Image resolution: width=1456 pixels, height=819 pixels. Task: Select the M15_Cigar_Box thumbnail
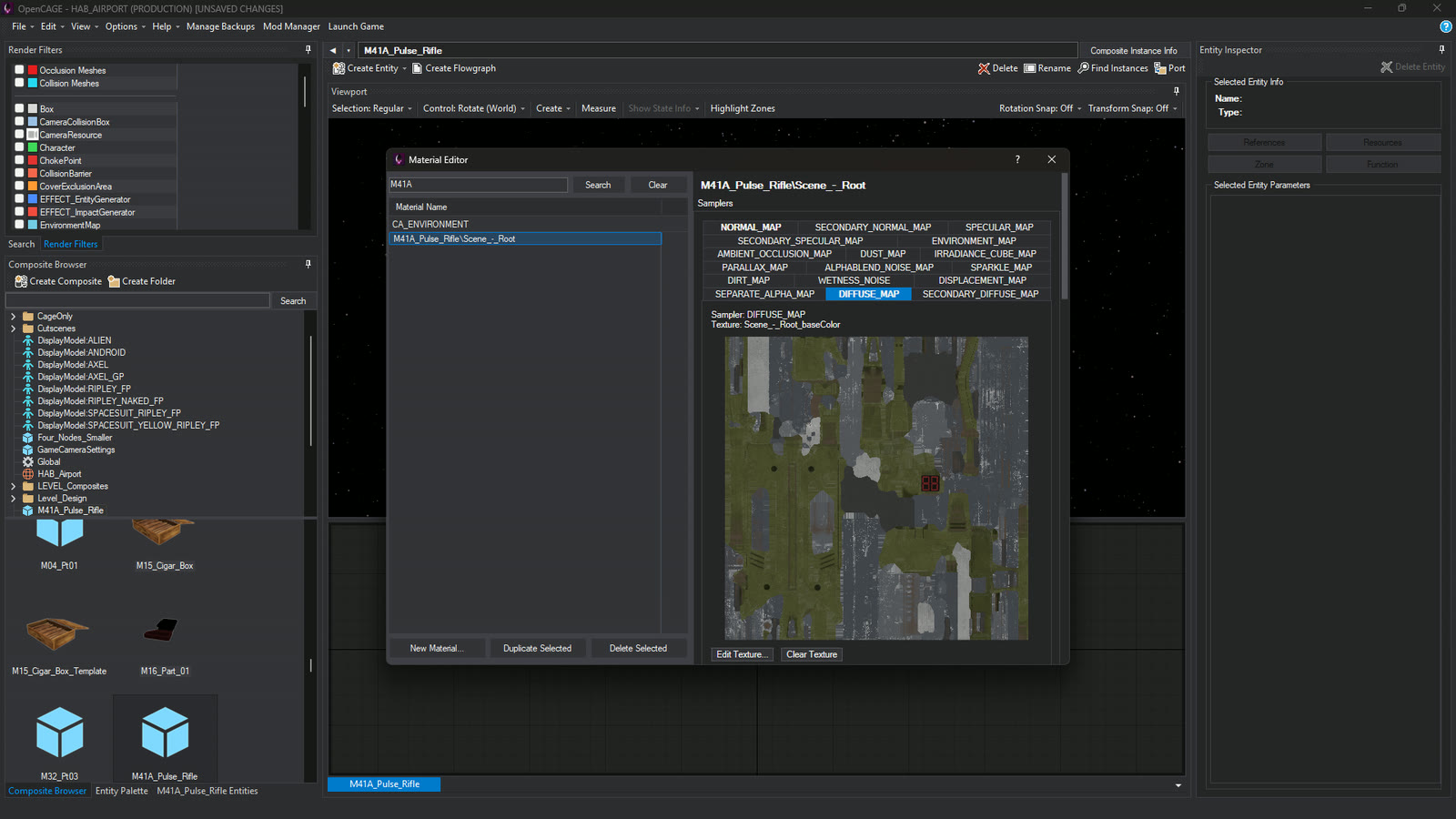[165, 544]
